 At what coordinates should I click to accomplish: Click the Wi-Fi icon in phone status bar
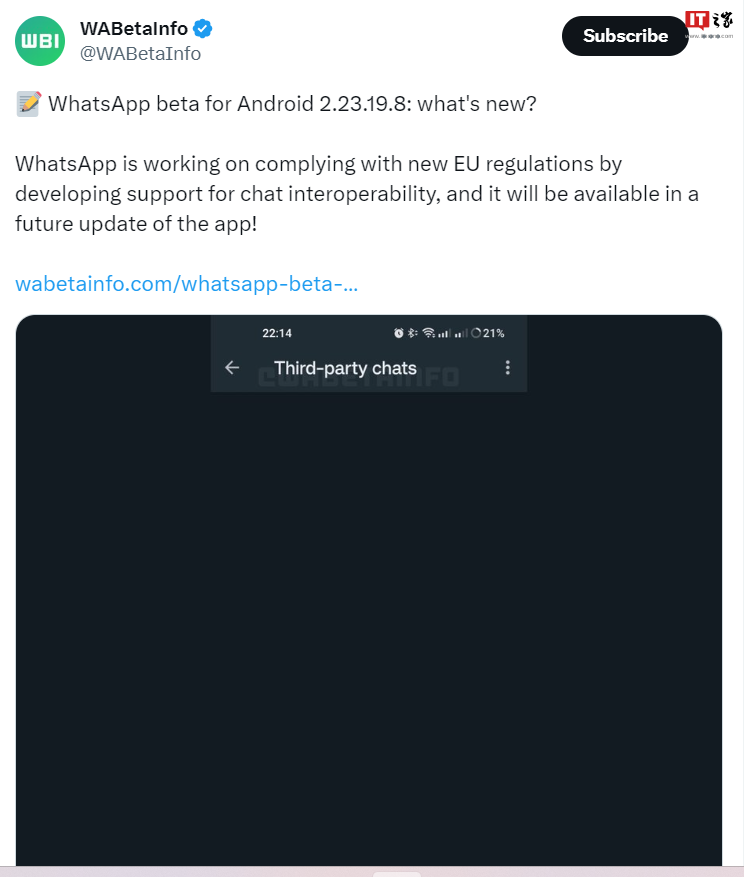tap(428, 333)
